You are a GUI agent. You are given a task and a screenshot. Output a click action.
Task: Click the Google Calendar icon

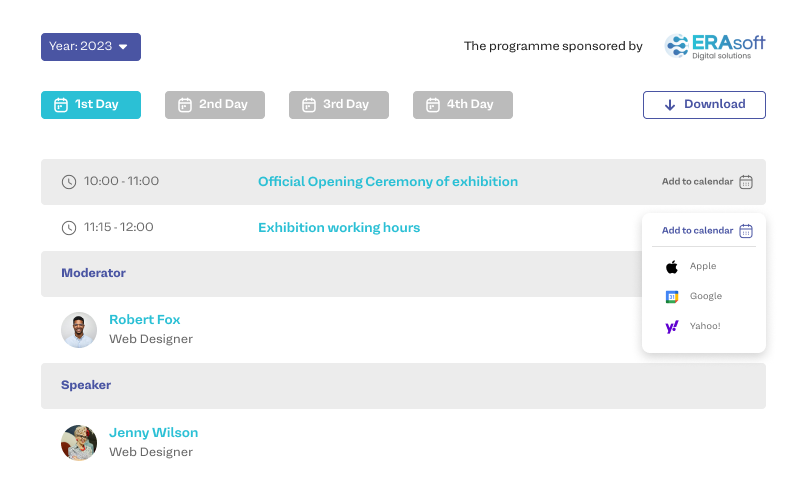click(x=672, y=297)
